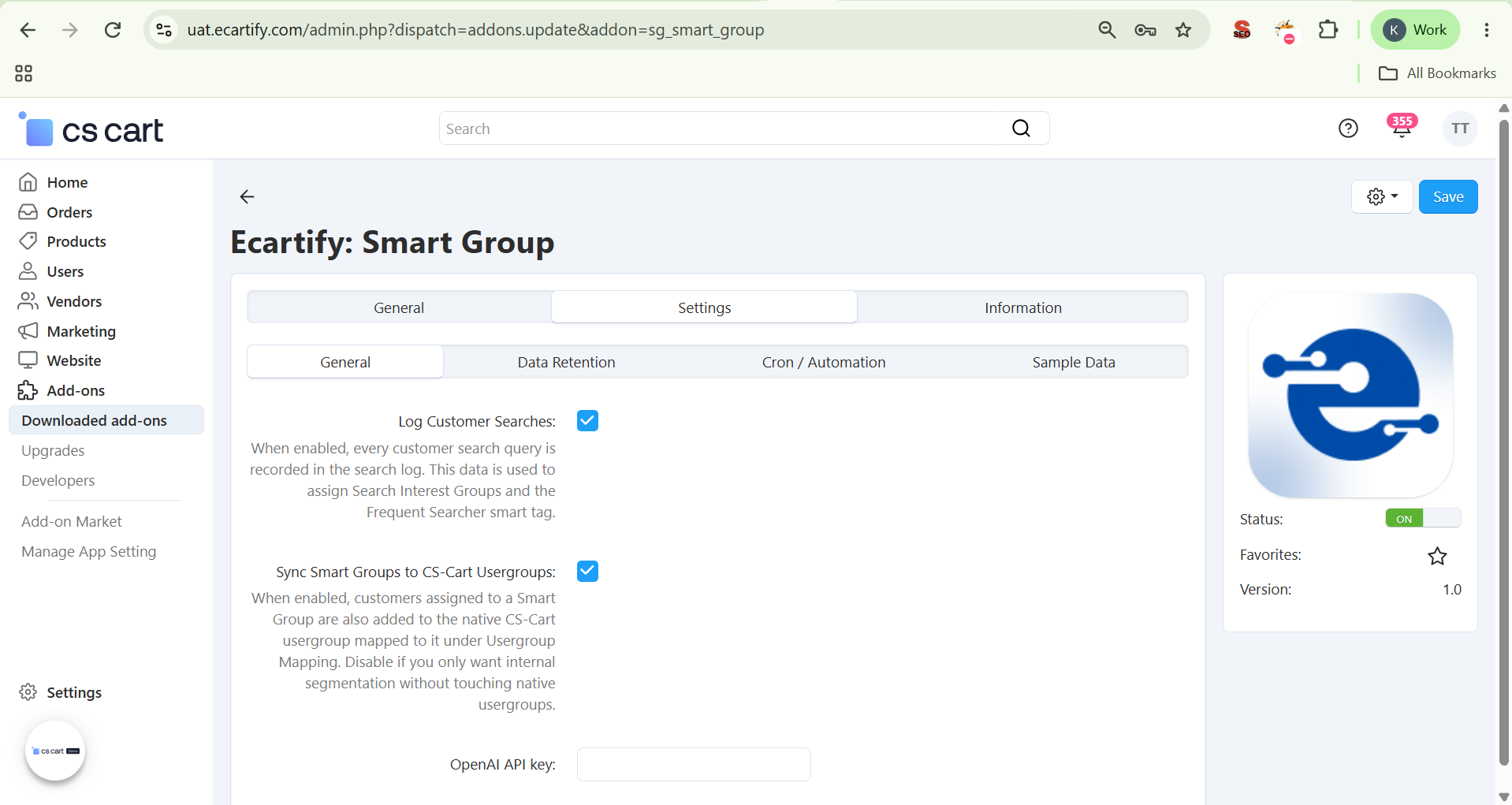Open the gear actions dropdown
This screenshot has width=1512, height=805.
click(1382, 196)
